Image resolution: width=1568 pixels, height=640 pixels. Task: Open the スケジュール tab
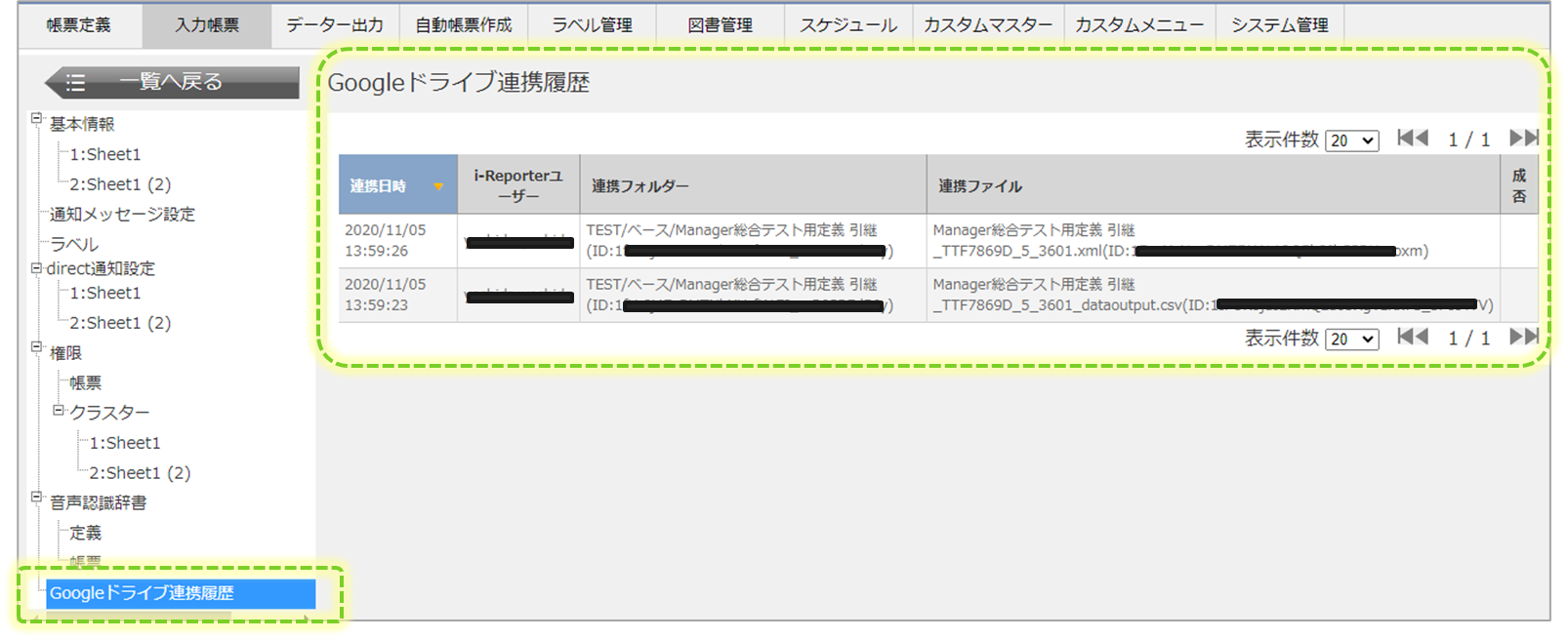click(x=847, y=25)
